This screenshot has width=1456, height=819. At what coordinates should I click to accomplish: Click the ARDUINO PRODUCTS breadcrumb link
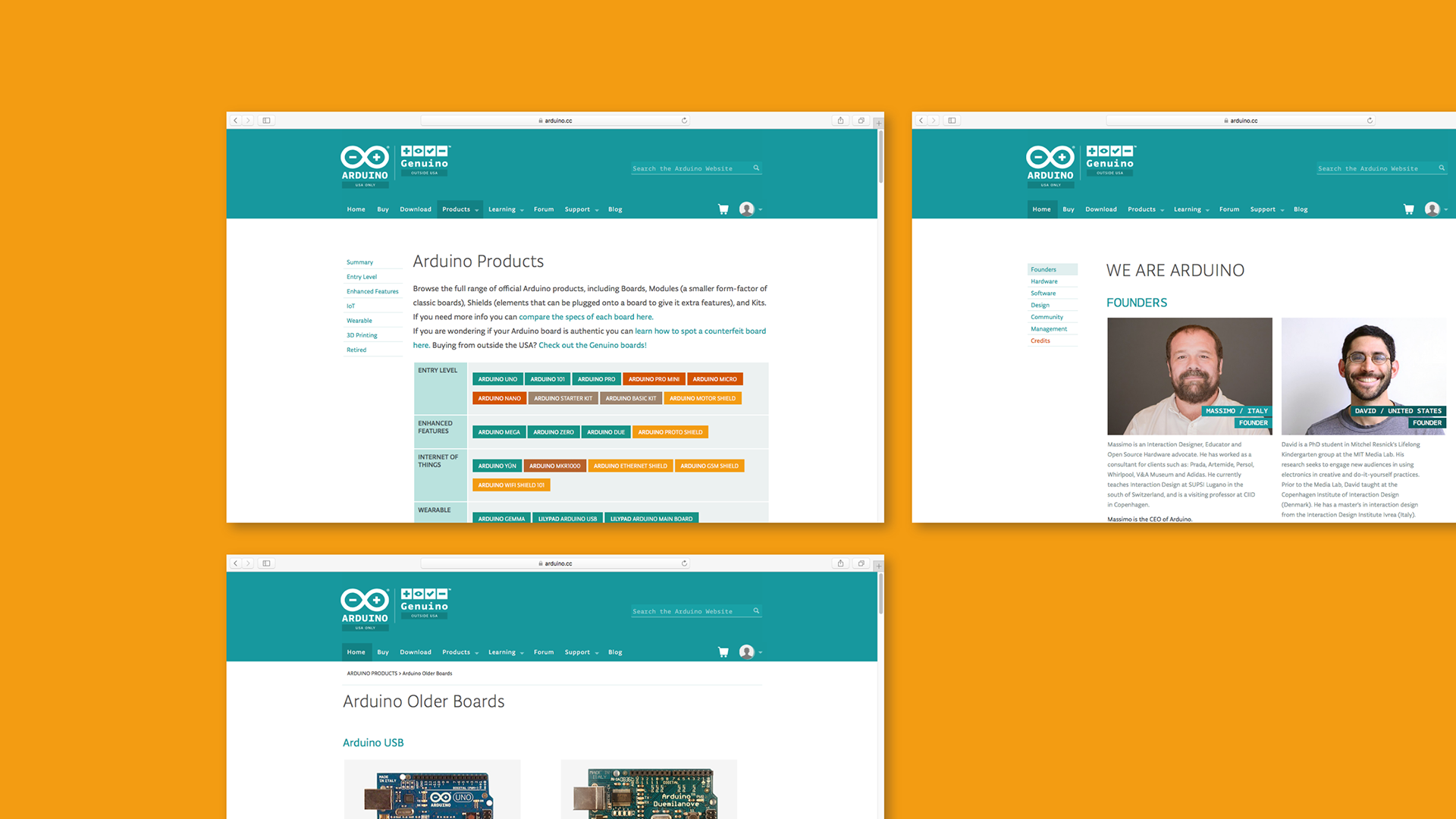tap(372, 673)
